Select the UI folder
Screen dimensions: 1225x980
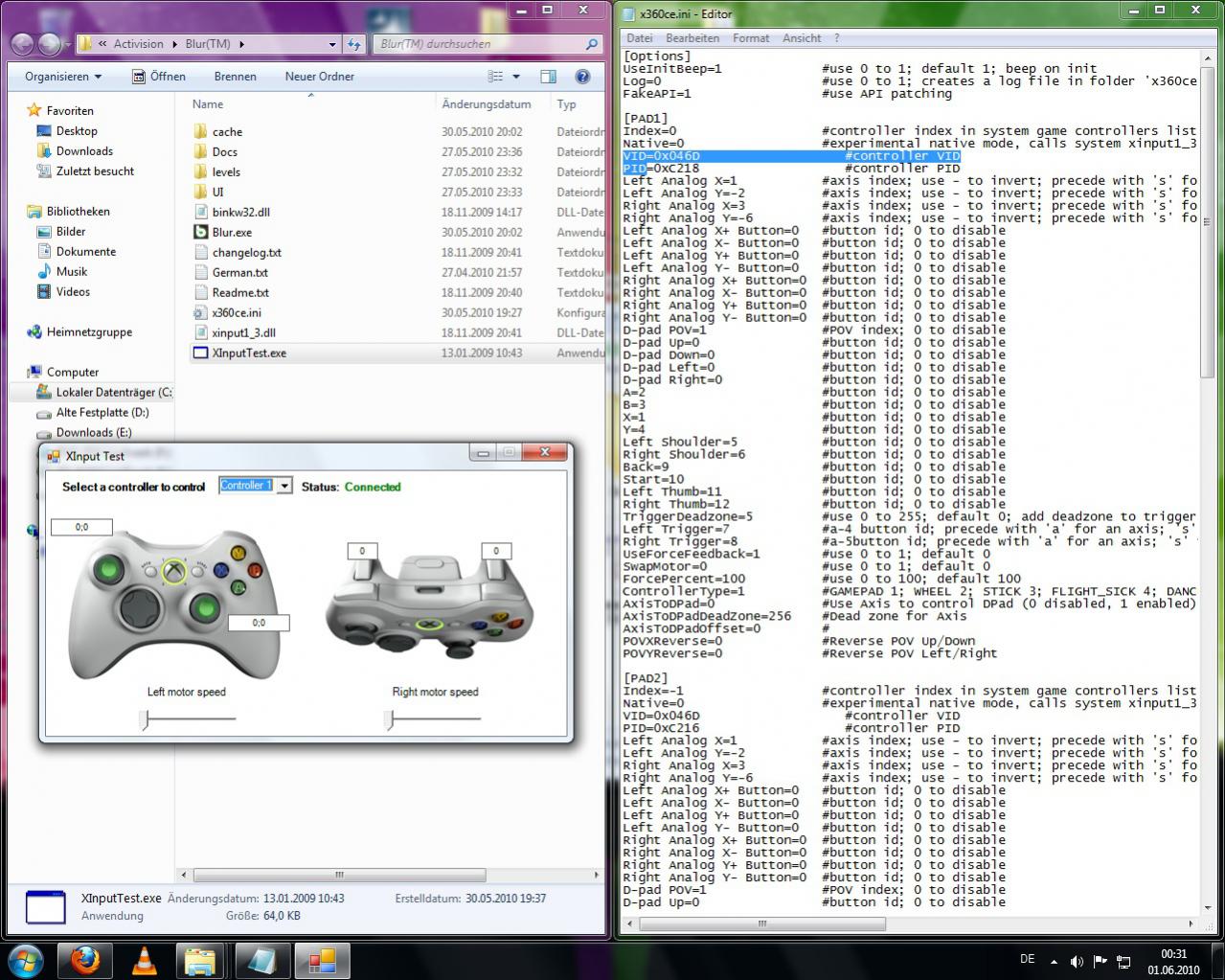[217, 193]
